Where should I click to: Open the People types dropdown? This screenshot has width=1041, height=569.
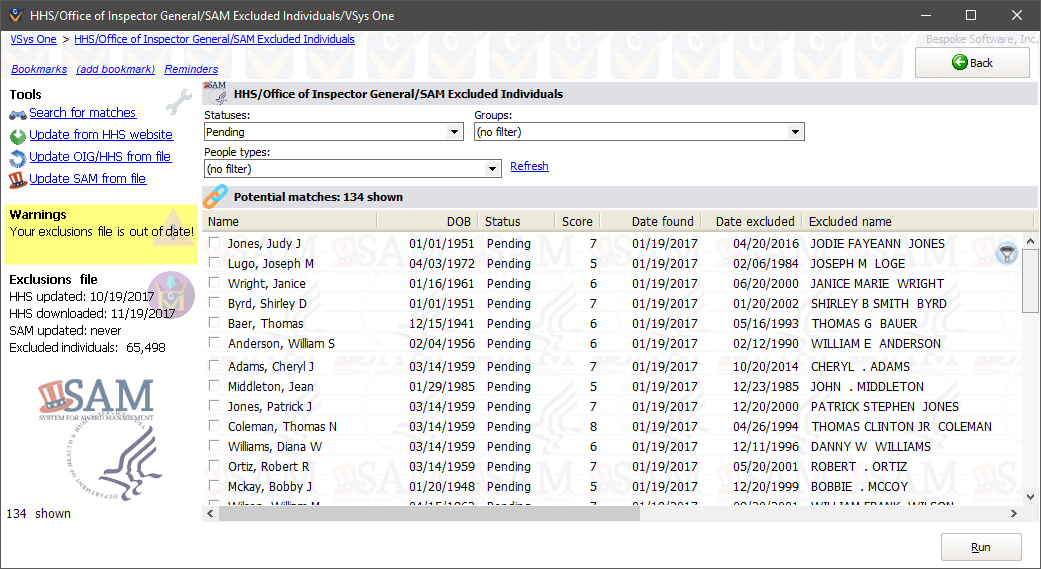click(352, 170)
